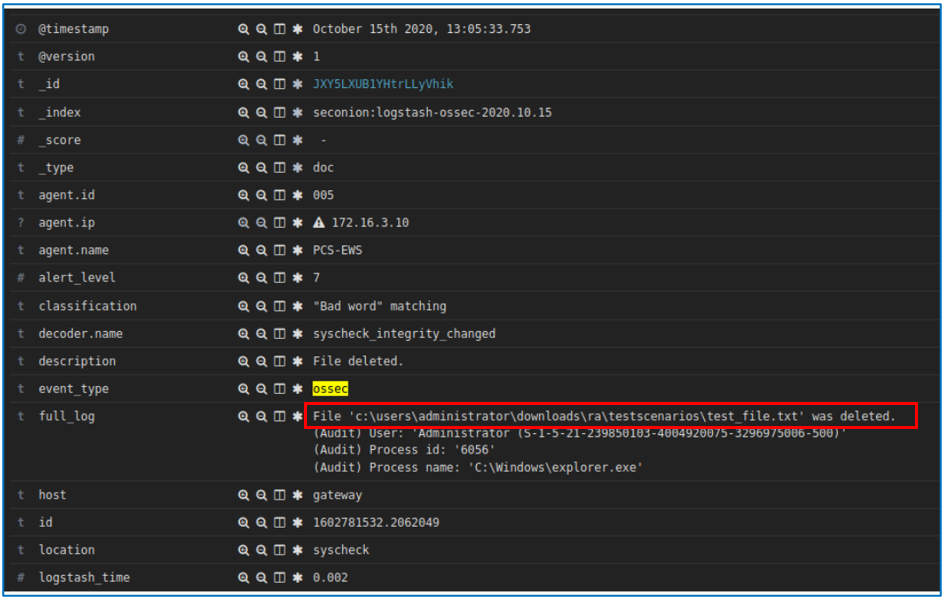Screen dimensions: 946x600
Task: Filter for field present on agent.name row
Action: click(297, 250)
